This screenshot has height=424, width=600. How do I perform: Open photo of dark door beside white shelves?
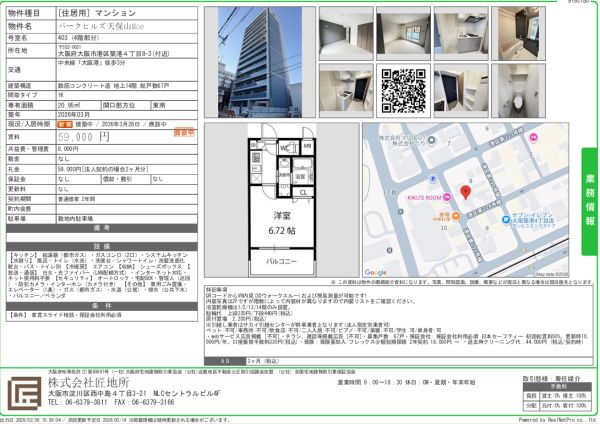[461, 91]
